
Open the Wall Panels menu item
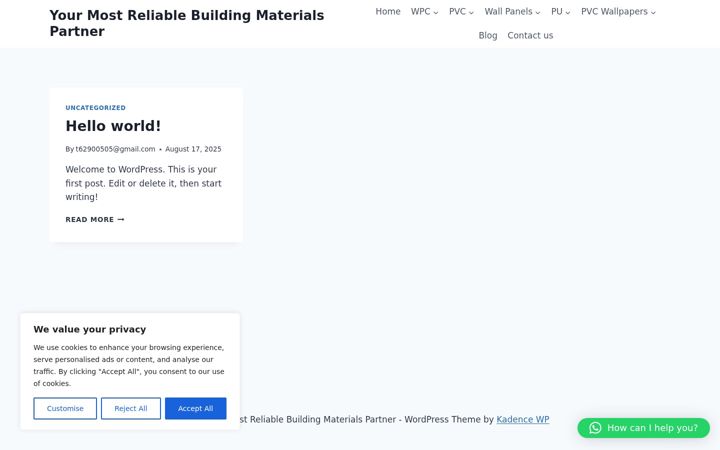pyautogui.click(x=508, y=11)
